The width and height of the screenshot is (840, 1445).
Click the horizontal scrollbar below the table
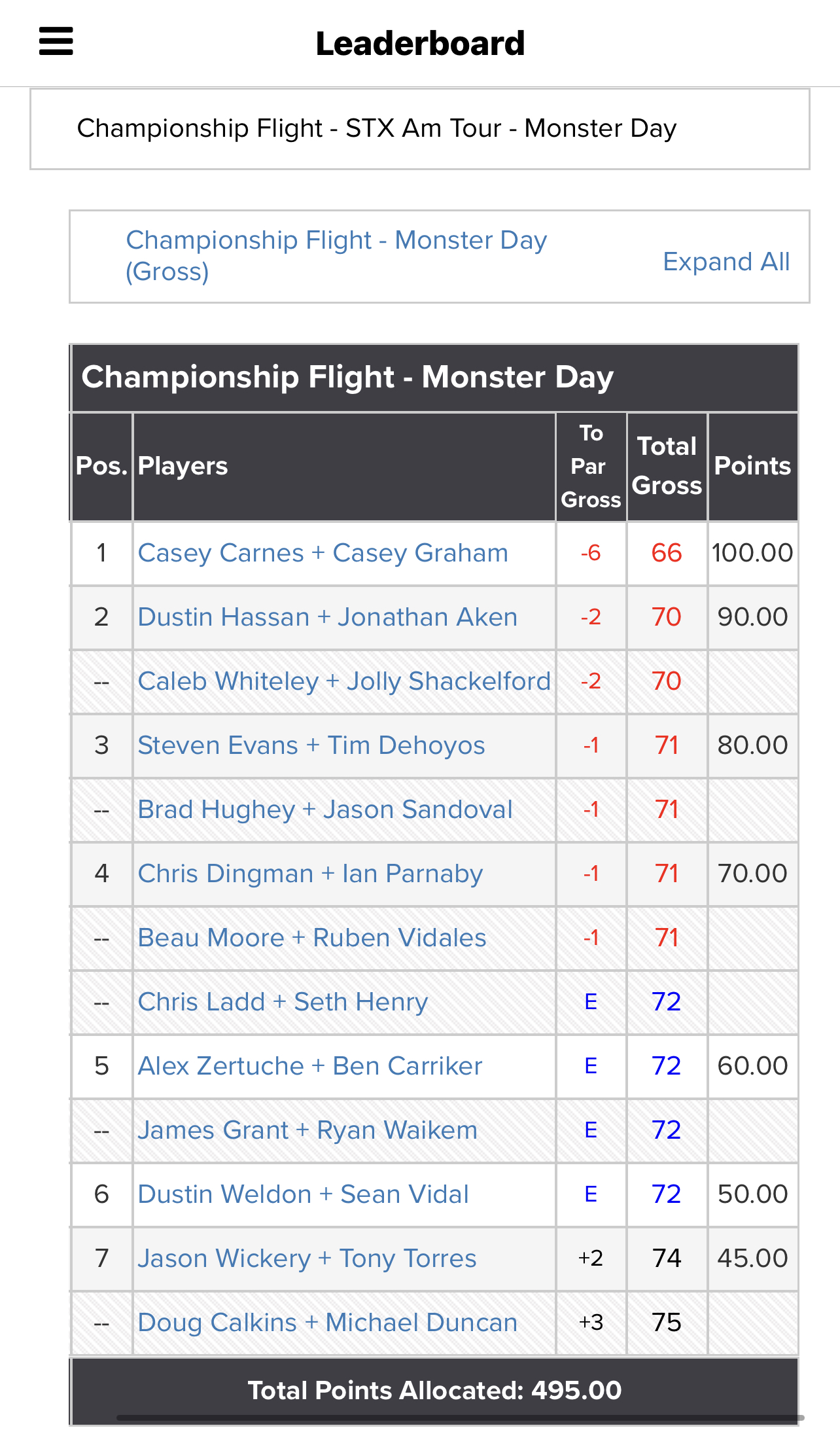461,1418
